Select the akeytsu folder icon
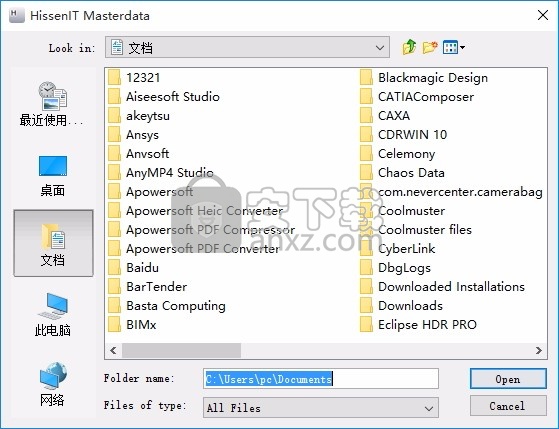The width and height of the screenshot is (559, 429). [114, 116]
